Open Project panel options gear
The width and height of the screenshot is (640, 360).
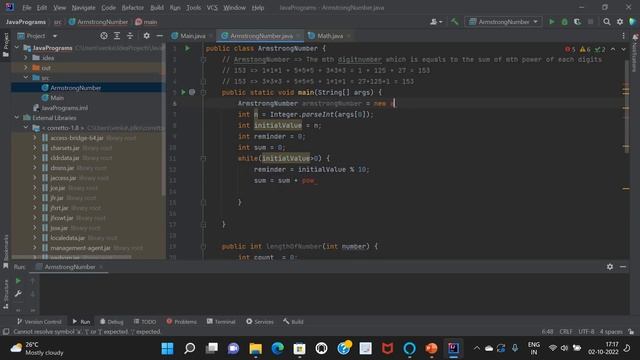click(146, 36)
